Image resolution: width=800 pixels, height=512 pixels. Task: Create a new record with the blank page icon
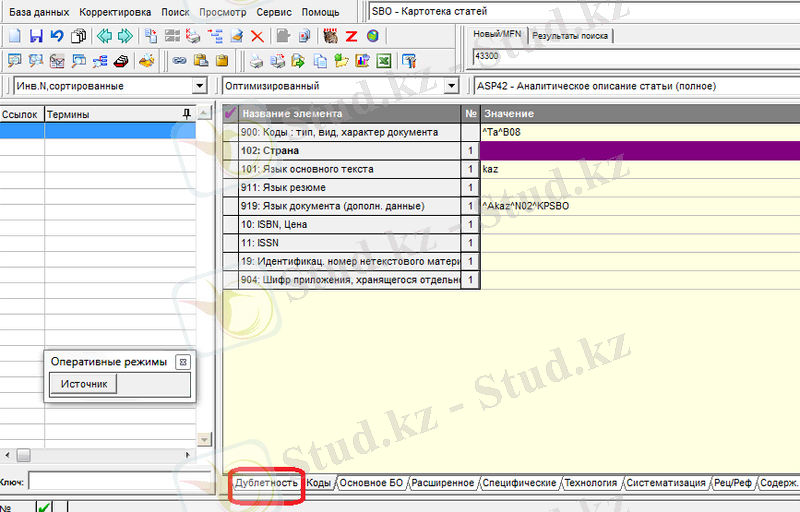15,36
